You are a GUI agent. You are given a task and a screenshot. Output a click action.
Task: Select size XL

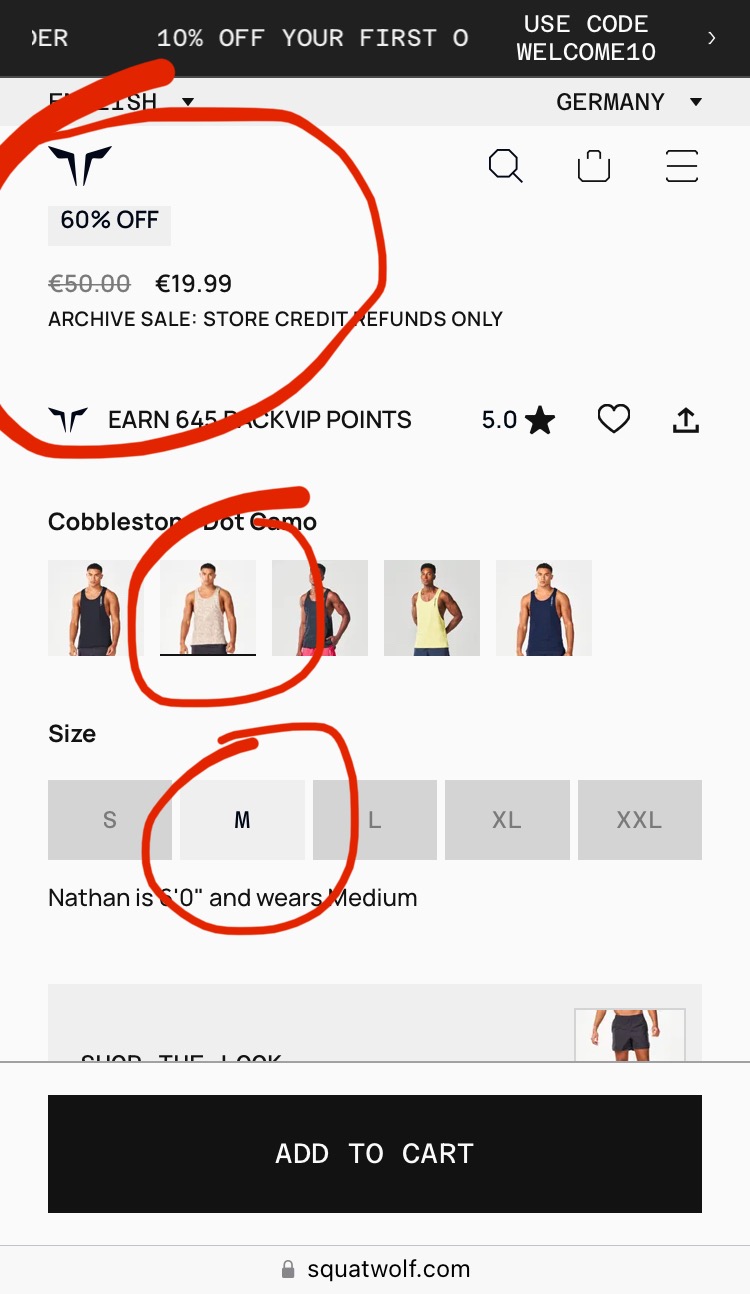[x=507, y=820]
